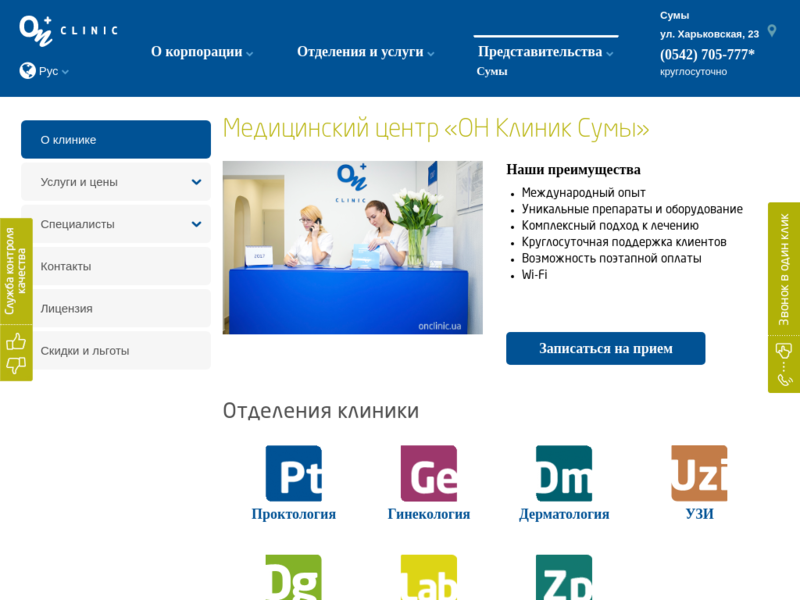Open the Ge Gynecology department icon
The image size is (800, 600).
(x=429, y=473)
